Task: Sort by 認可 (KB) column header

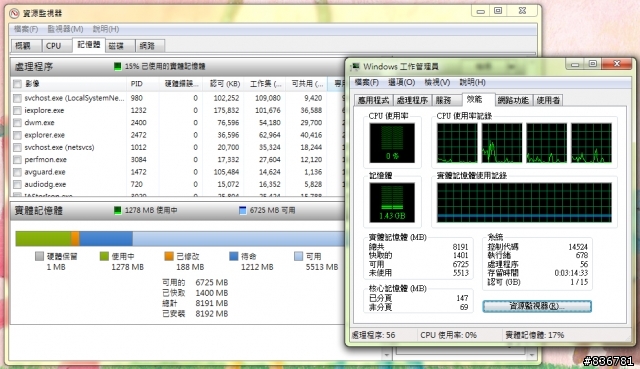Action: pos(224,84)
